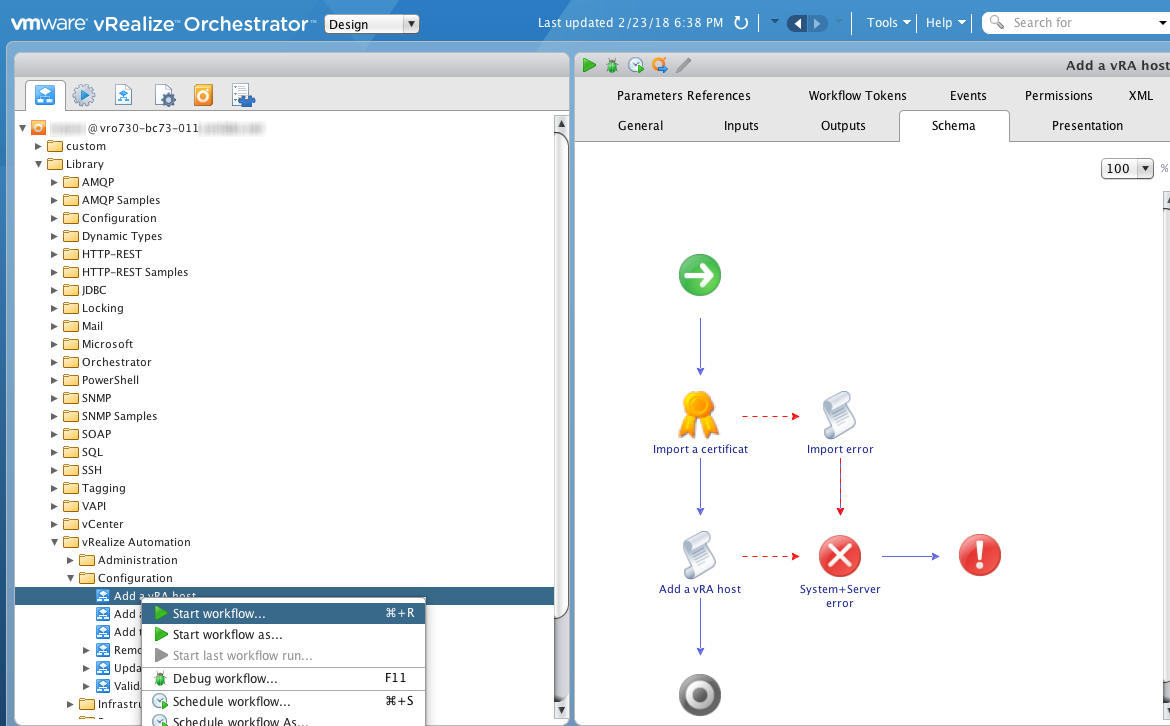Open the Help dropdown menu

tap(945, 22)
